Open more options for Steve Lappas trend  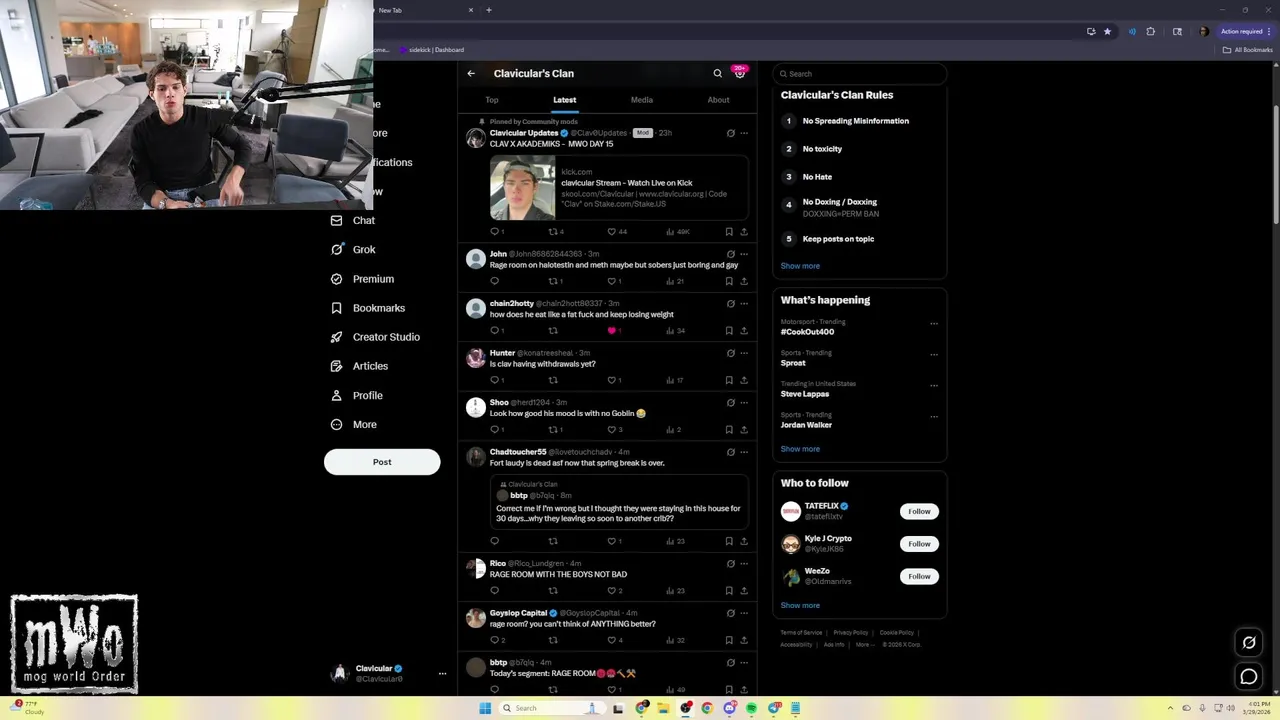934,385
